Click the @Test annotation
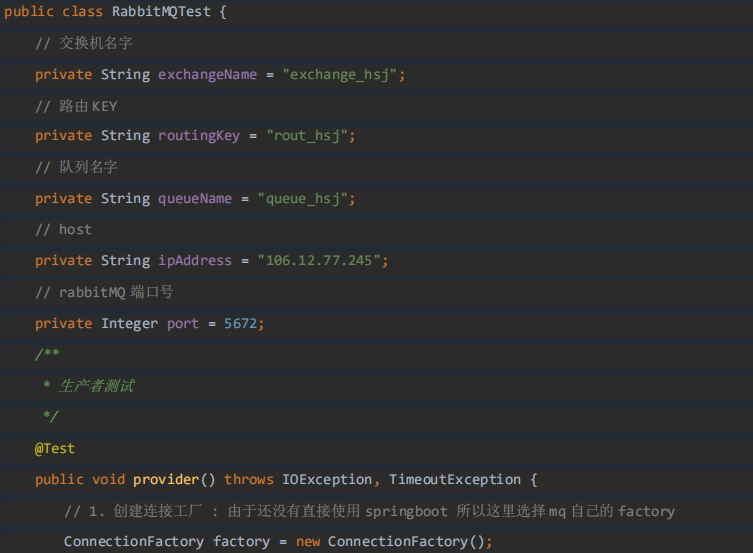Screen dimensions: 753x553 [x=55, y=448]
